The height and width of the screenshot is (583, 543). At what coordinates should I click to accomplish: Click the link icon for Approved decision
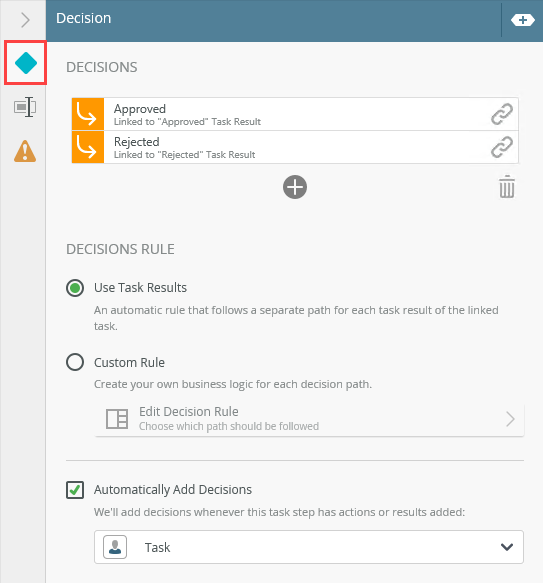[x=502, y=114]
